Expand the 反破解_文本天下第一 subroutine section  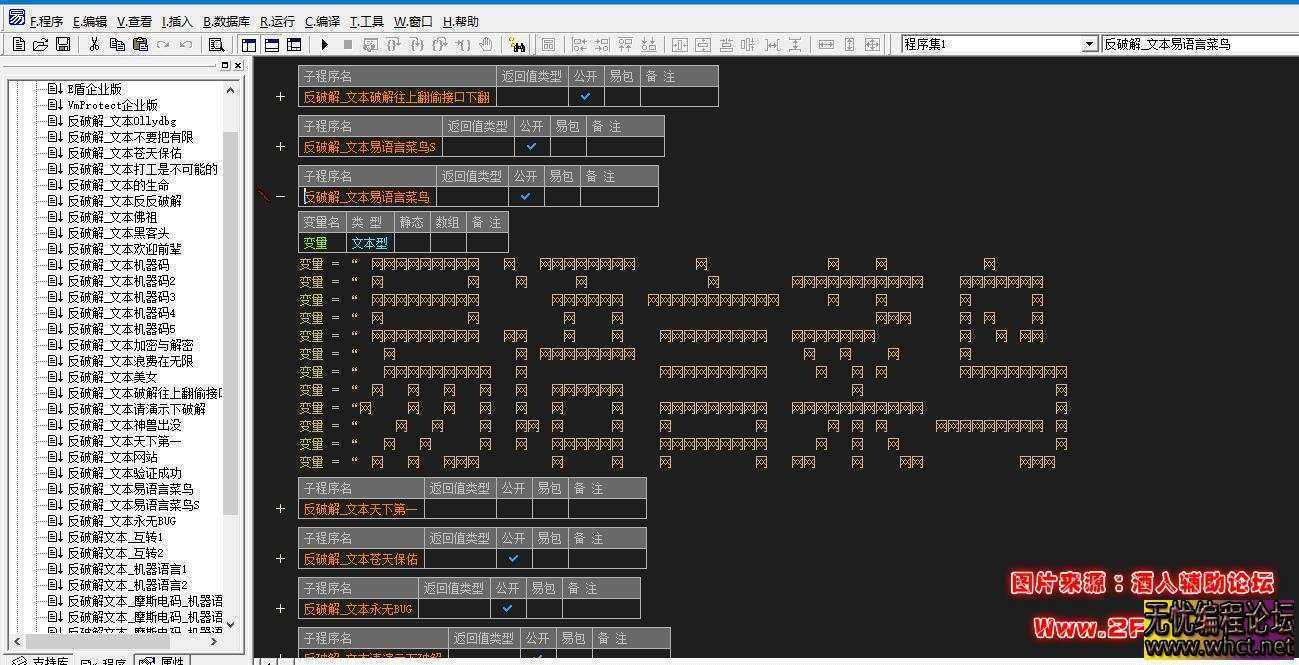click(x=280, y=508)
